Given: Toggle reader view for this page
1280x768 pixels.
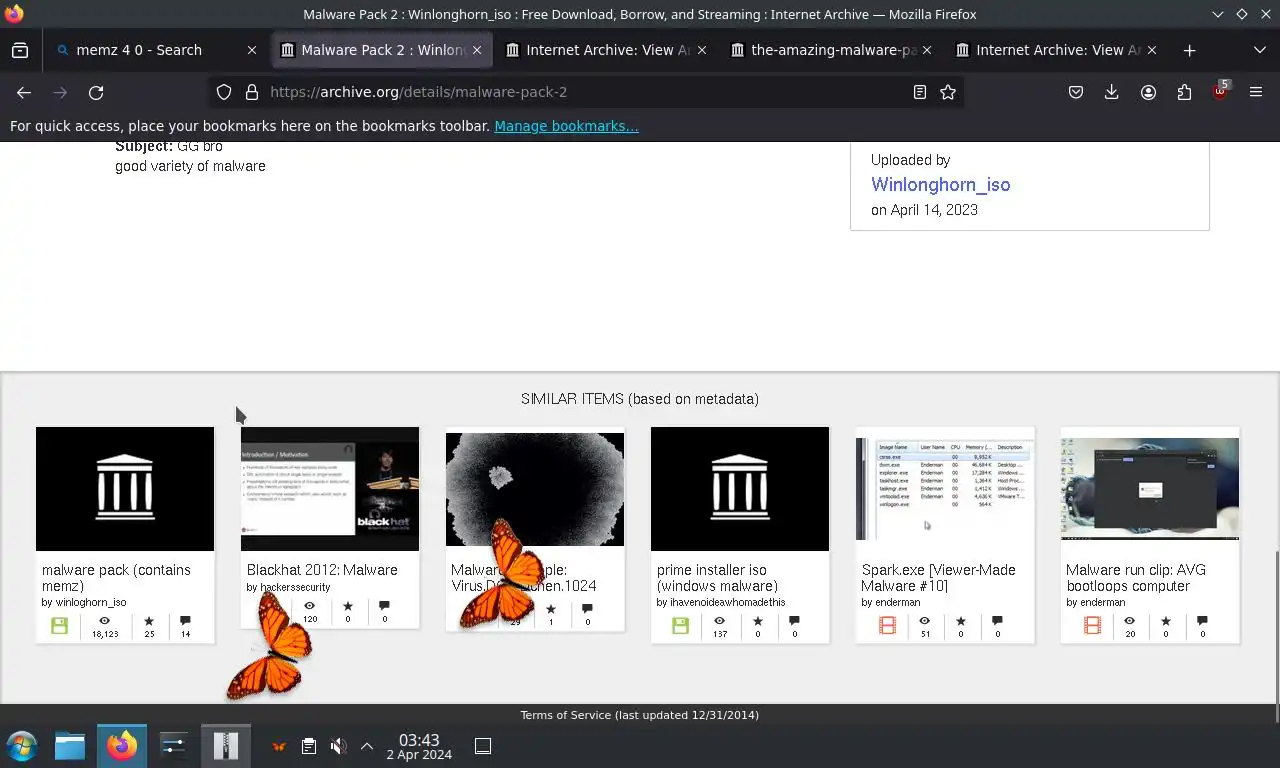Looking at the screenshot, I should 919,92.
